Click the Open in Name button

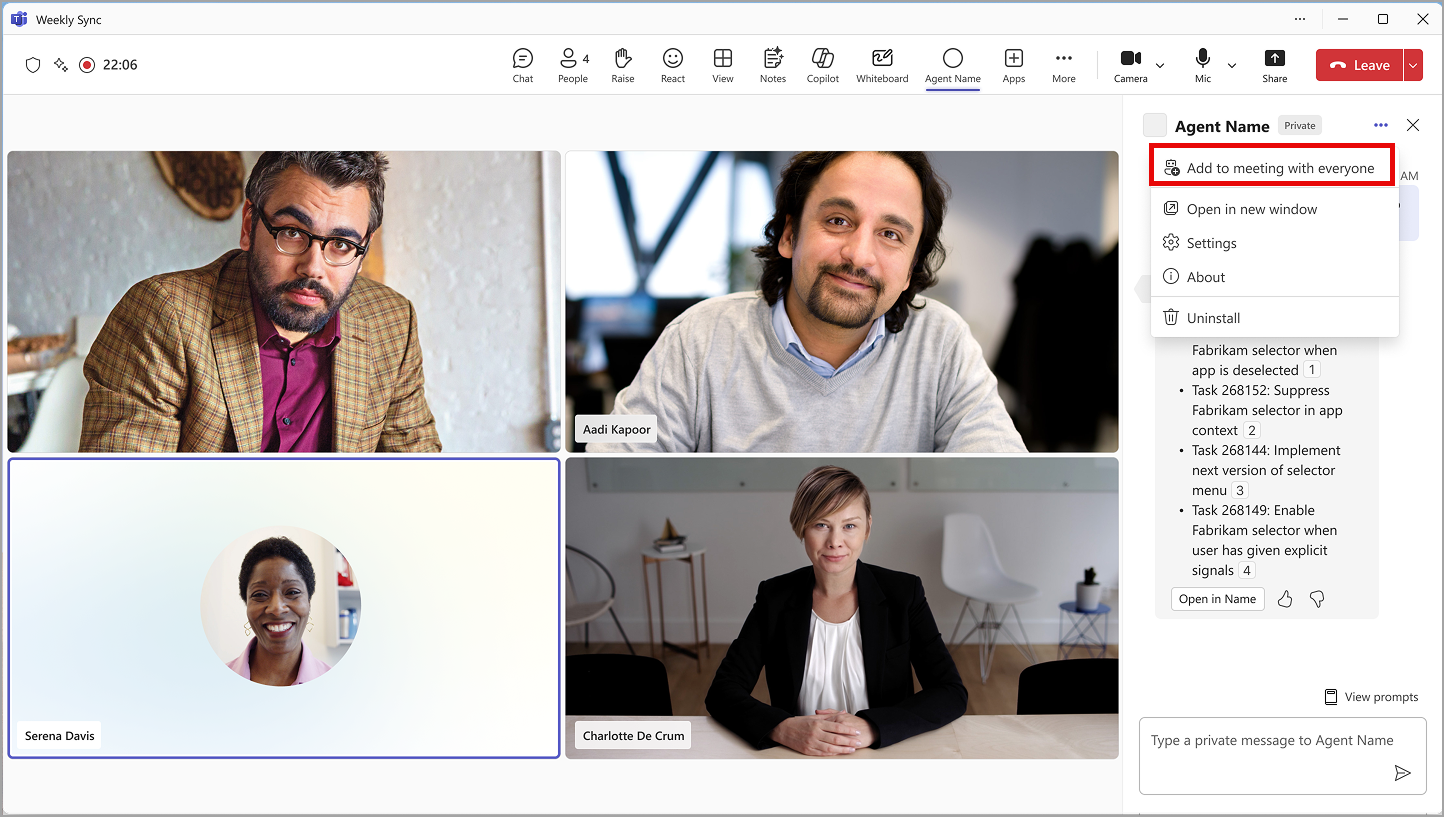[1217, 599]
